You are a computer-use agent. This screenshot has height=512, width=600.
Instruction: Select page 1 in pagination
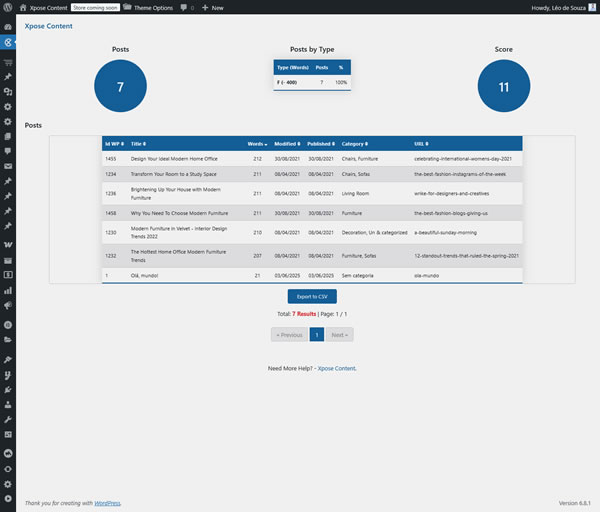[317, 335]
